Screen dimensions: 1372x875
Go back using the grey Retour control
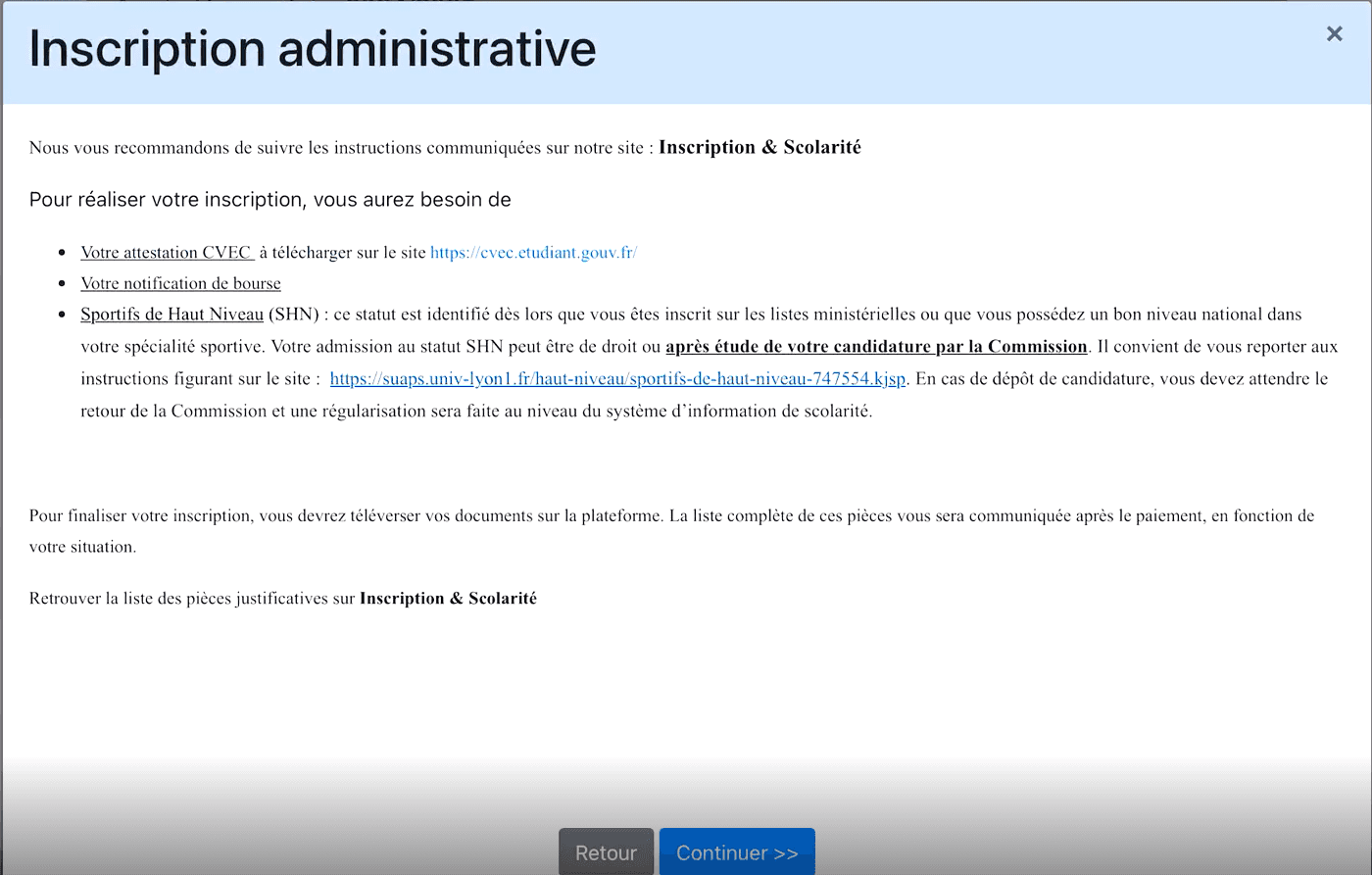pyautogui.click(x=606, y=851)
